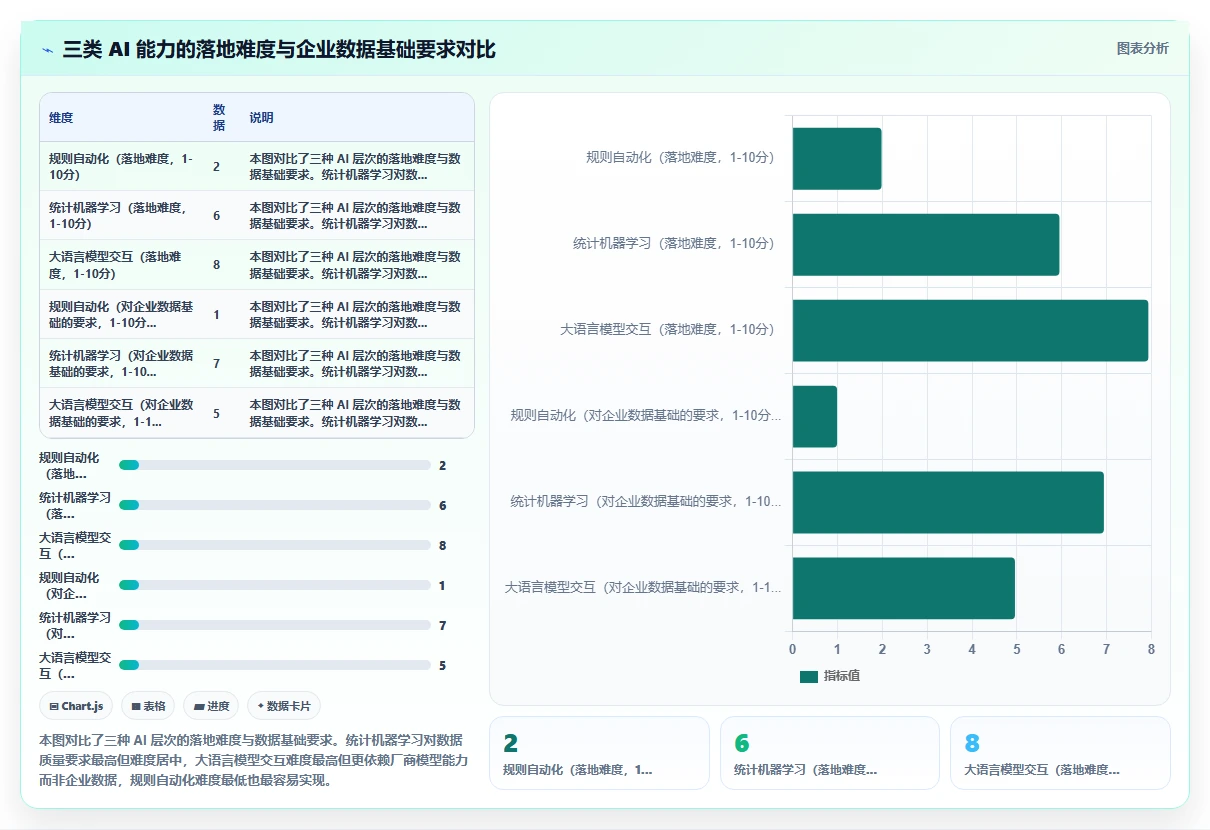Click the page title 三类 AI 能力的落地难度

[279, 50]
